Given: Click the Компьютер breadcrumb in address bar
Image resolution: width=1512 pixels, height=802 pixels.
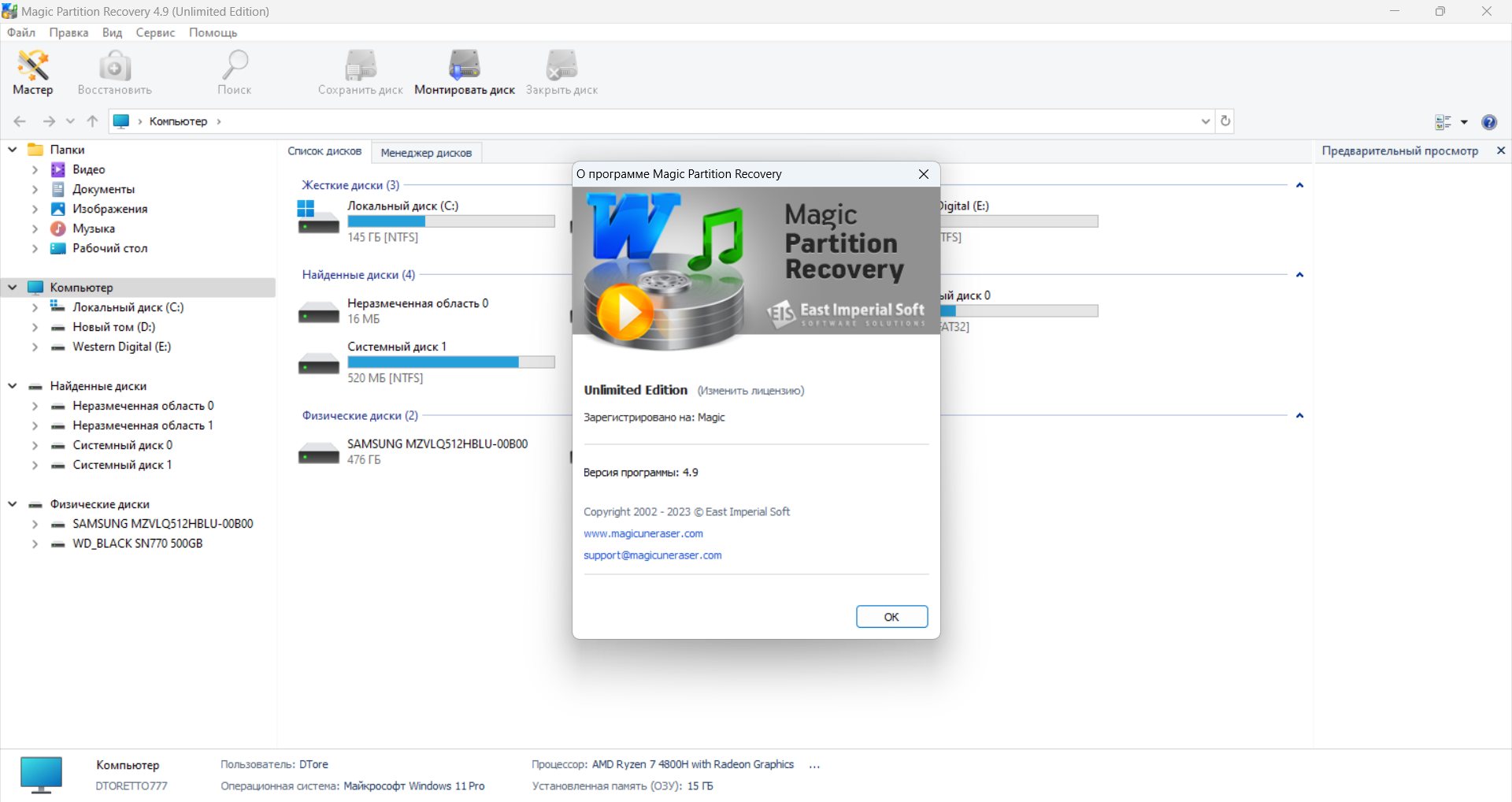Looking at the screenshot, I should [x=178, y=121].
